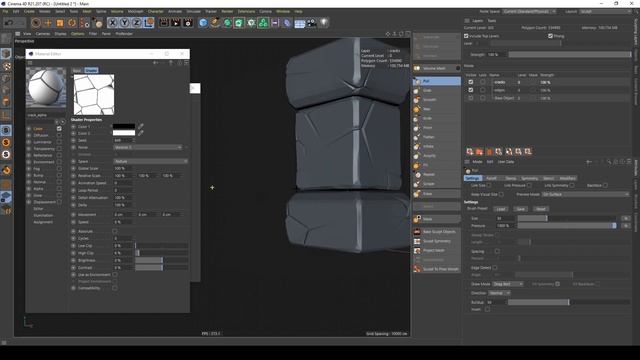
Task: Toggle Y axis lock in toolbar
Action: coord(124,23)
